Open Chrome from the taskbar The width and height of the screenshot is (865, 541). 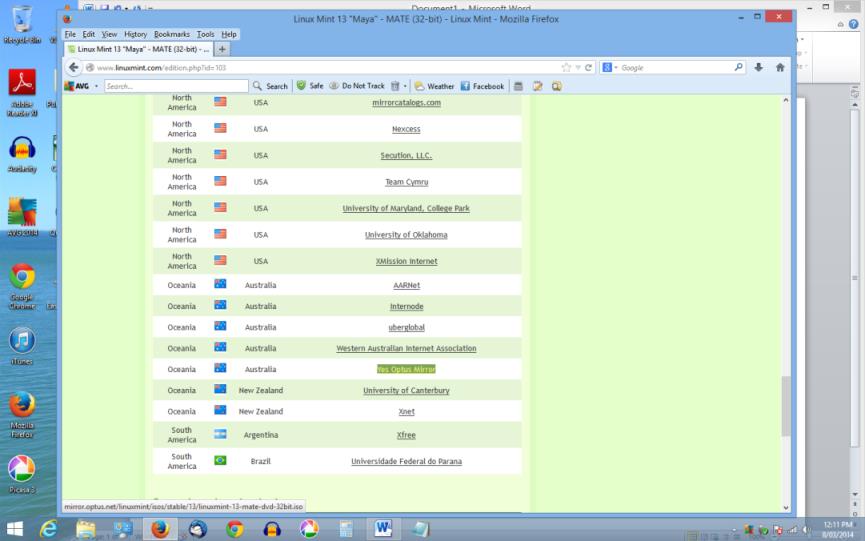pos(235,529)
